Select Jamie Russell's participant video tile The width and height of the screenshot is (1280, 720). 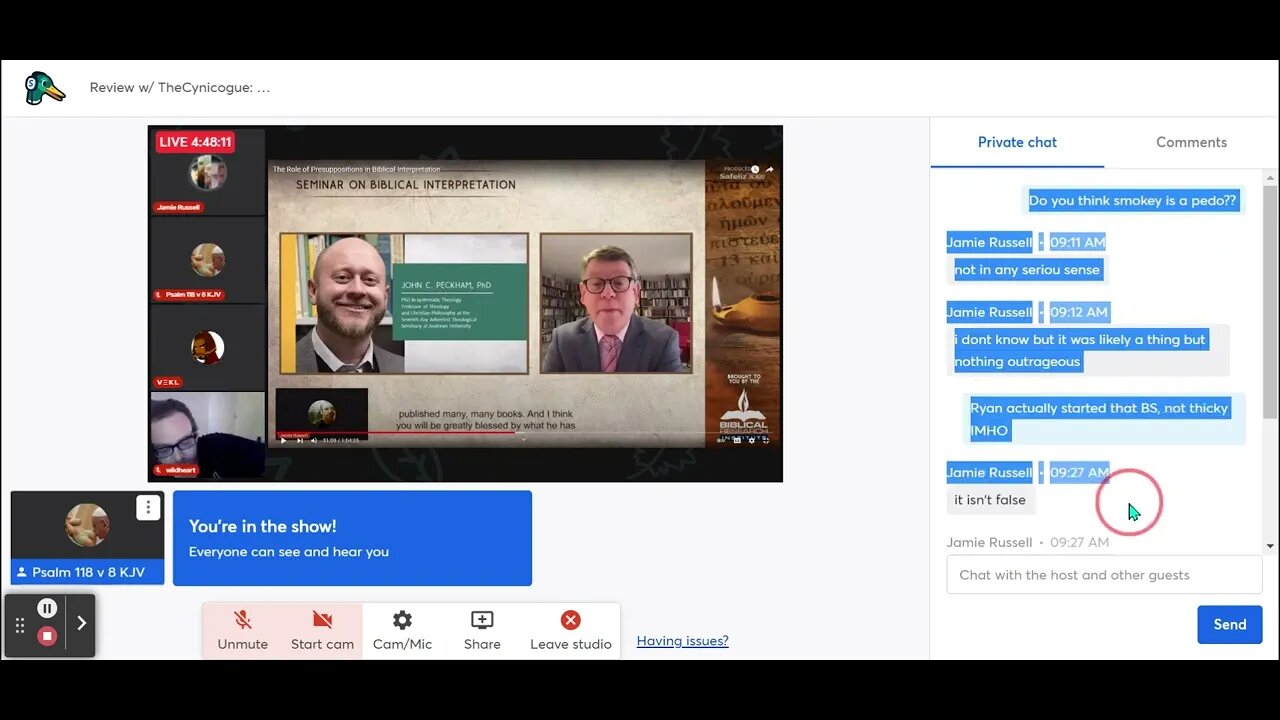[207, 171]
